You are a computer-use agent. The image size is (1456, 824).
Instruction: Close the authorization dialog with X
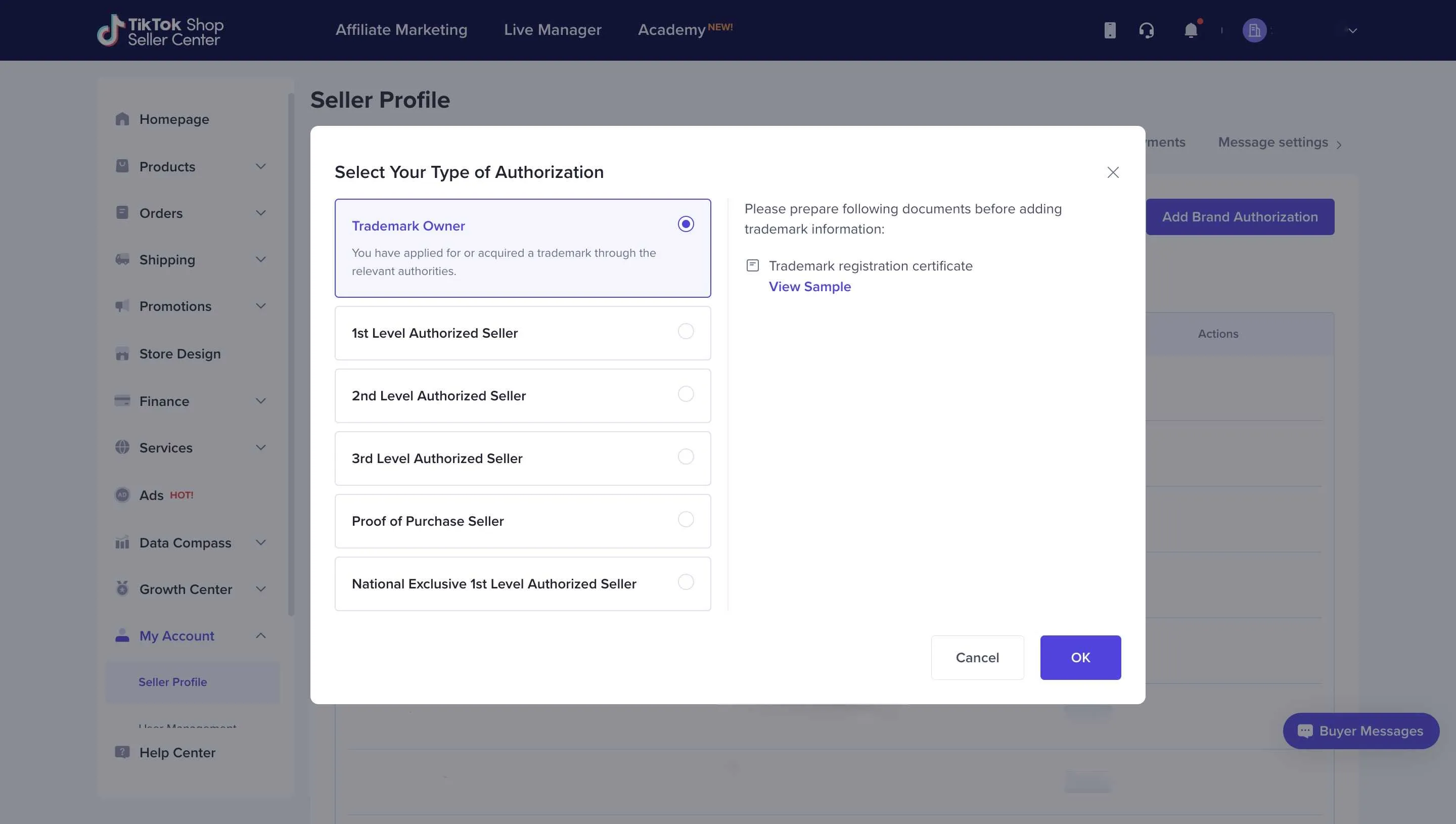click(x=1113, y=172)
